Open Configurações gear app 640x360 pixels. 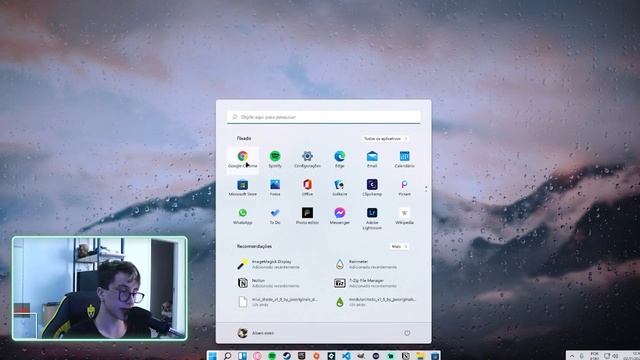click(x=307, y=160)
